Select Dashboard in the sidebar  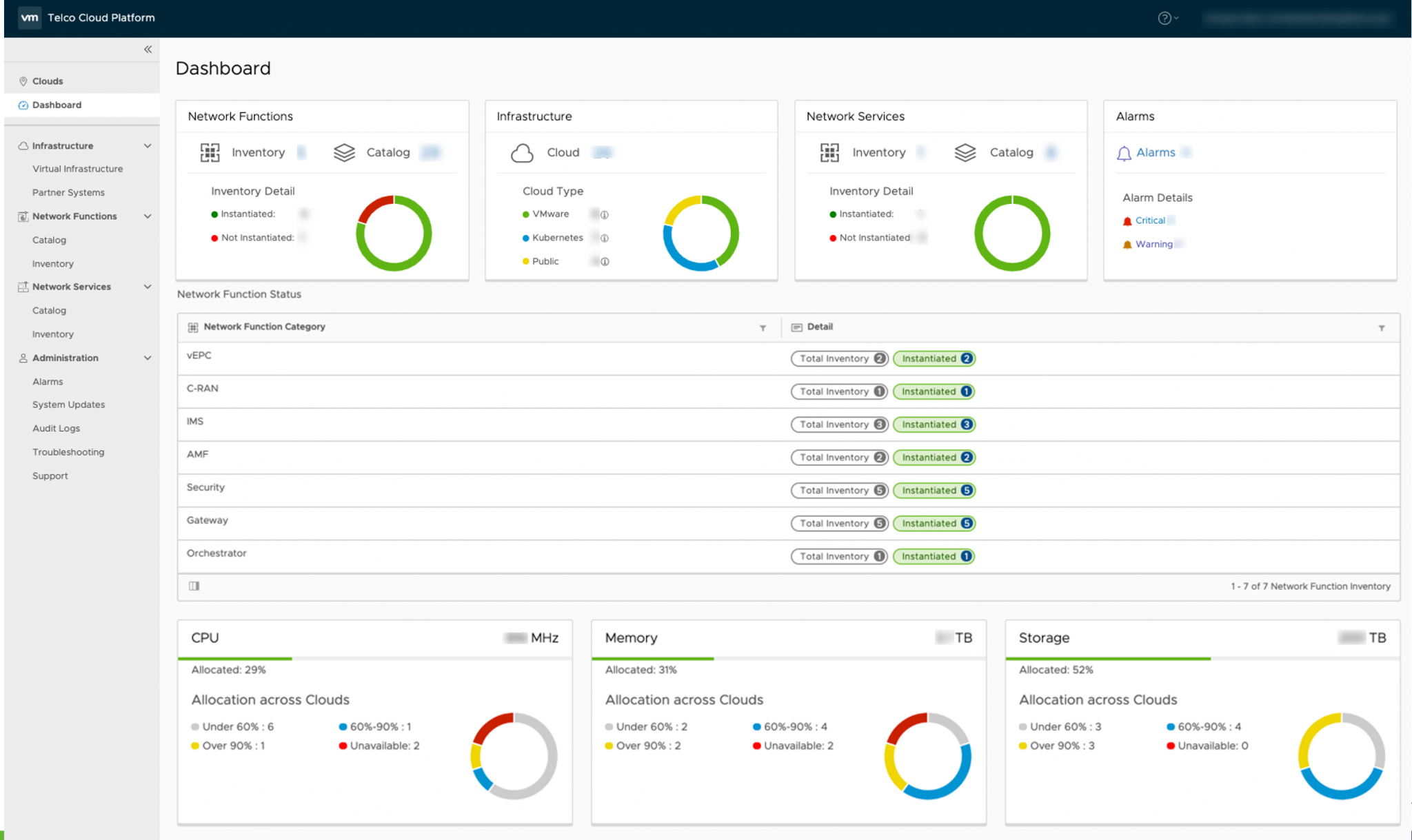(82, 105)
